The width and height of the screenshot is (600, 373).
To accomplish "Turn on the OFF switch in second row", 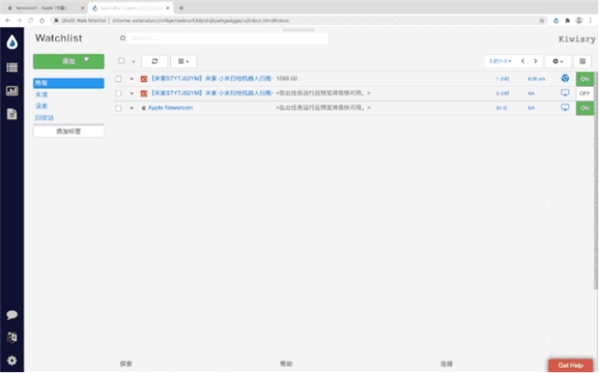I will click(x=584, y=93).
